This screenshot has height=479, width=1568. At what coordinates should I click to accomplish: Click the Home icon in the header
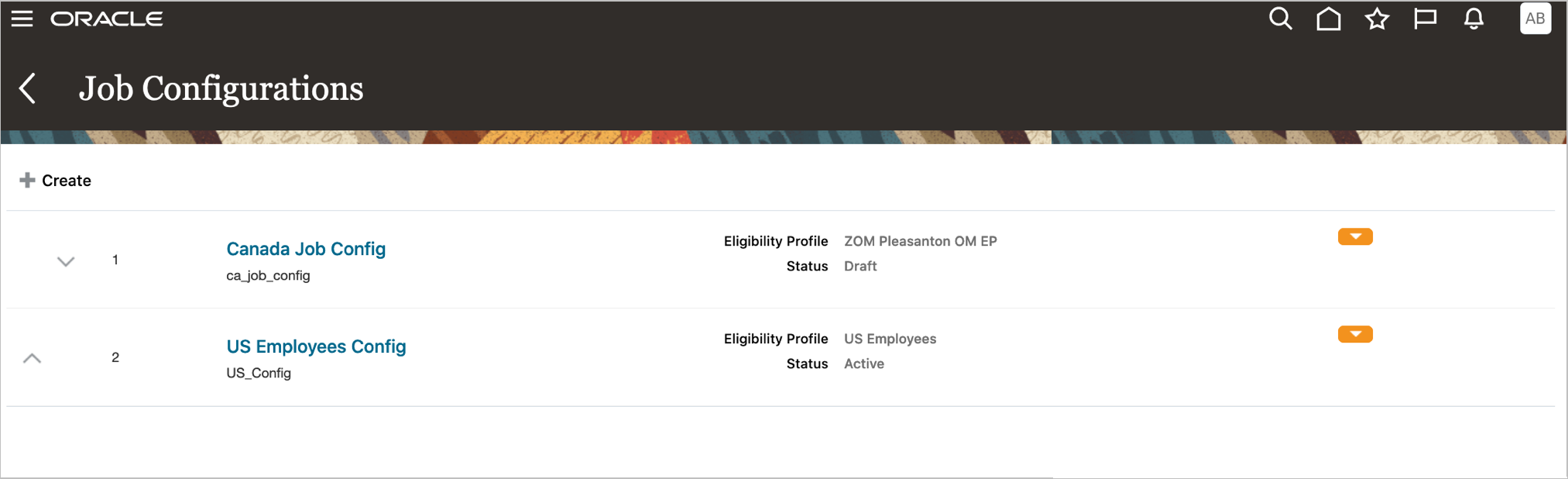tap(1328, 19)
